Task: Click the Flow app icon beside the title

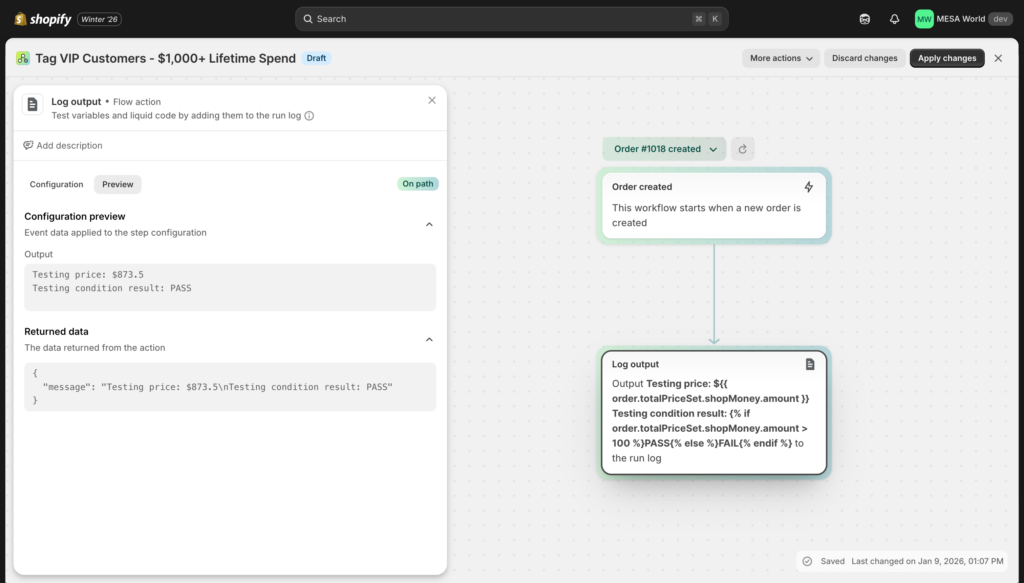Action: coord(23,58)
